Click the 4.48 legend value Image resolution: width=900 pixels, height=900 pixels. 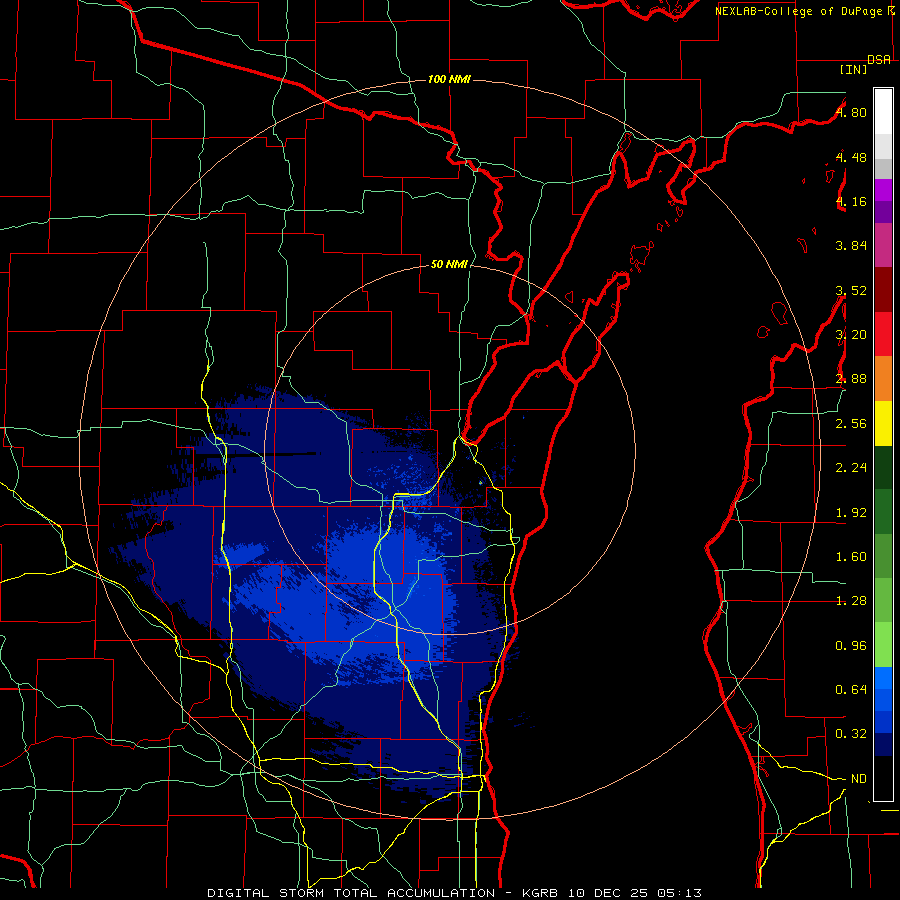[x=851, y=157]
